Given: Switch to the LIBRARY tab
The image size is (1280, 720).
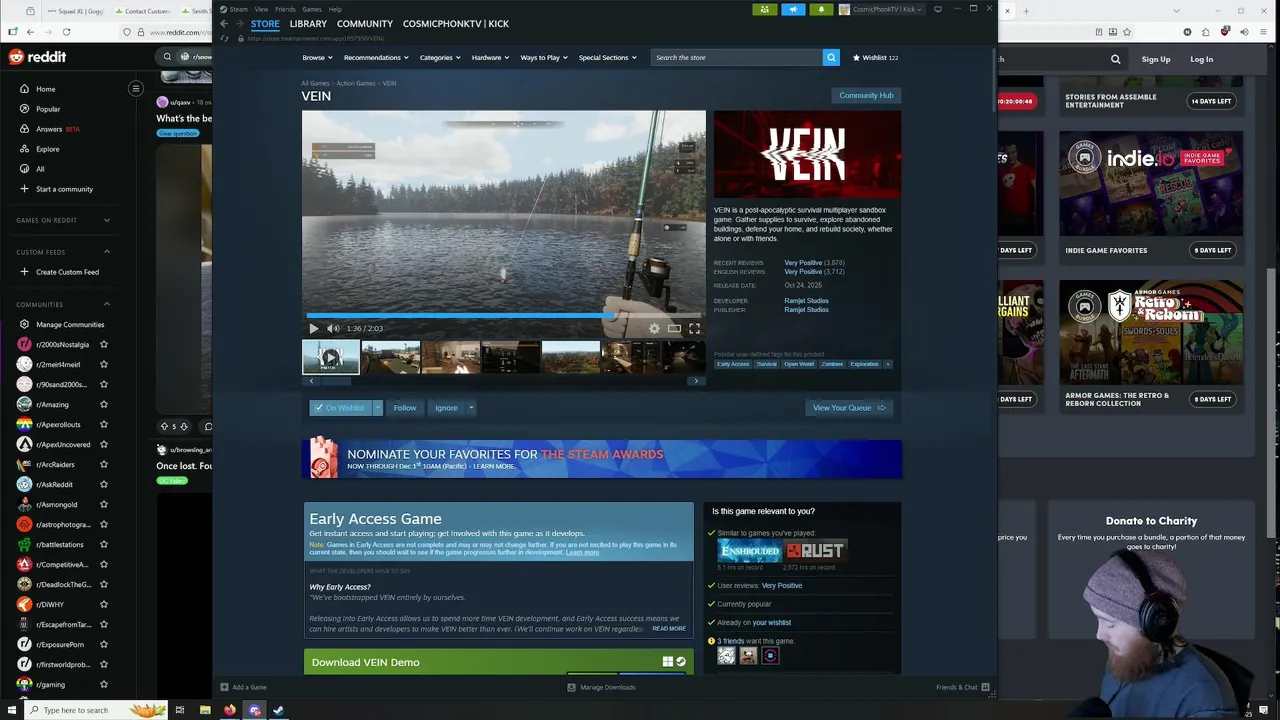Looking at the screenshot, I should pos(308,24).
